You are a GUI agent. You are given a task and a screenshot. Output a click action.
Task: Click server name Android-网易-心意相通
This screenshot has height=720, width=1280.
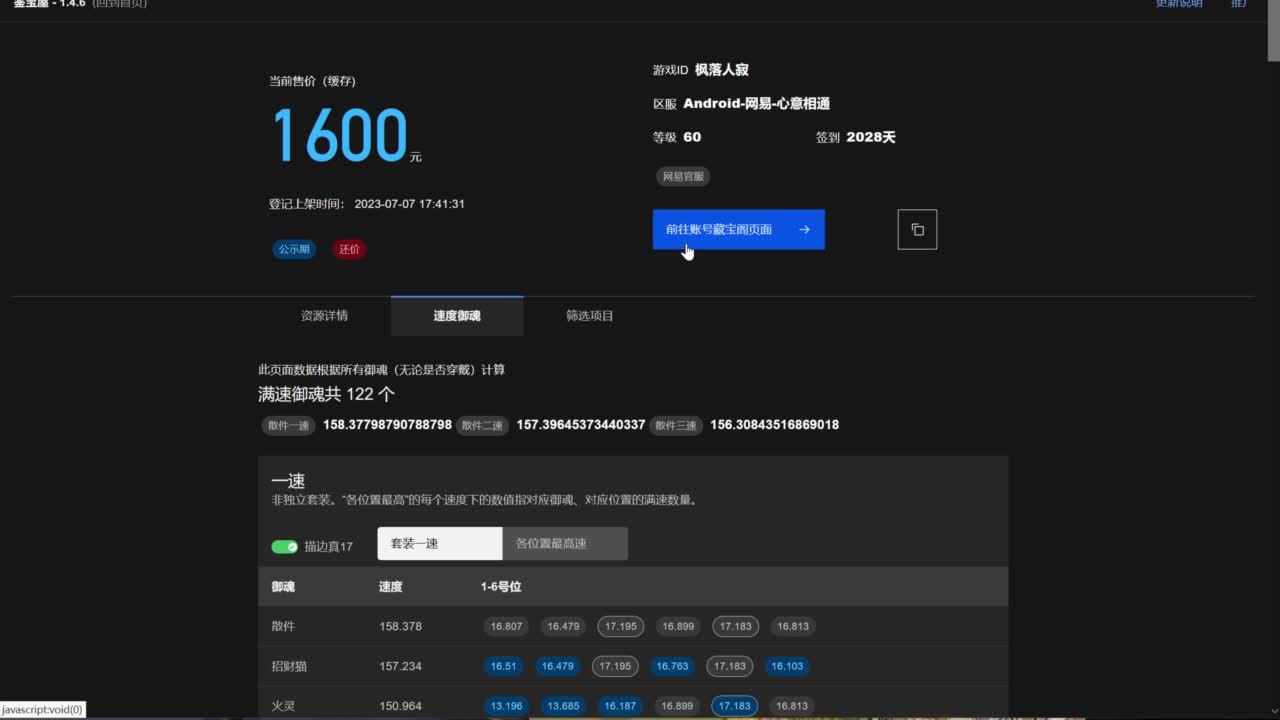756,104
